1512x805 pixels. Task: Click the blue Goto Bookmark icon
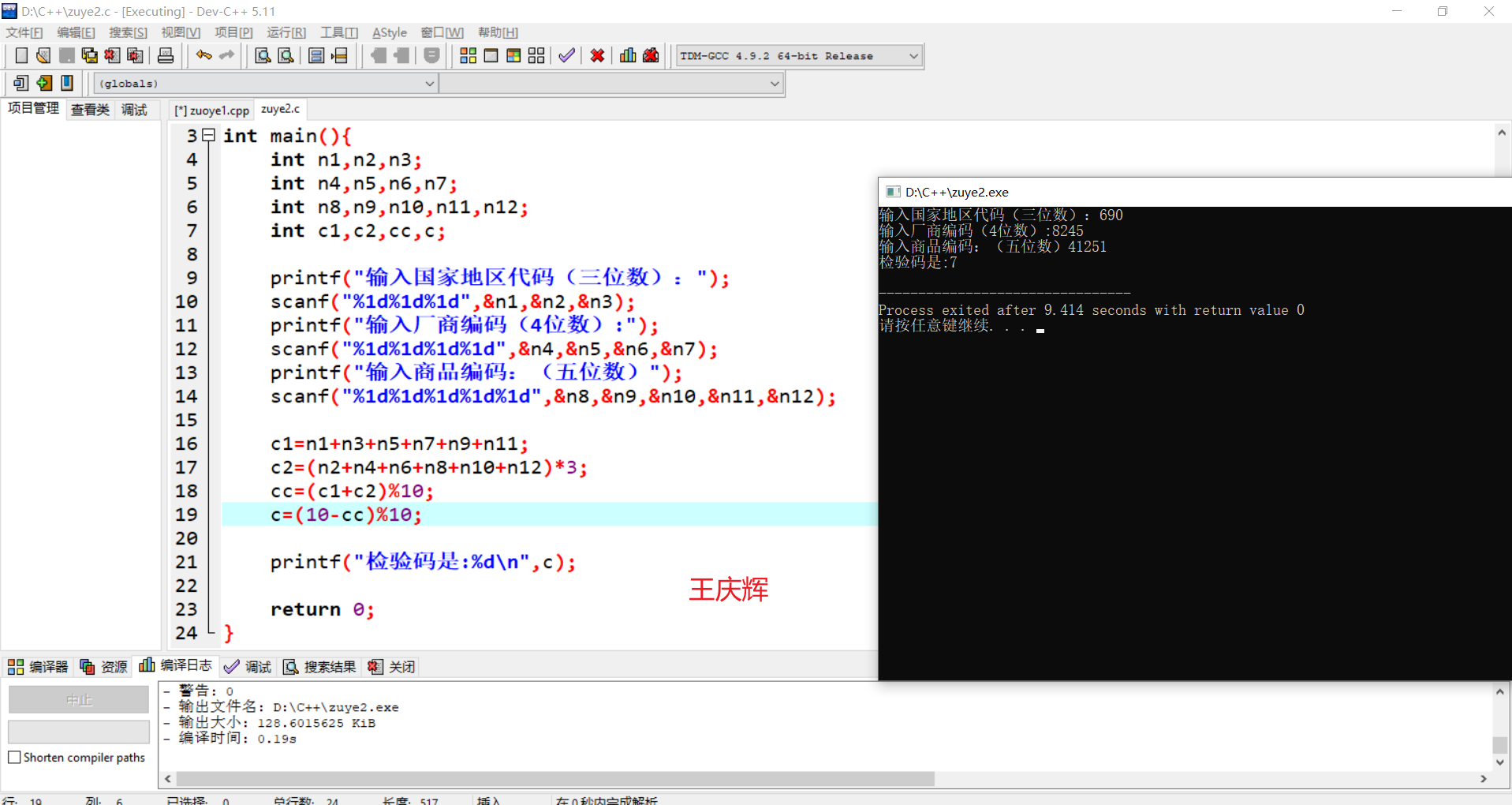tap(67, 83)
